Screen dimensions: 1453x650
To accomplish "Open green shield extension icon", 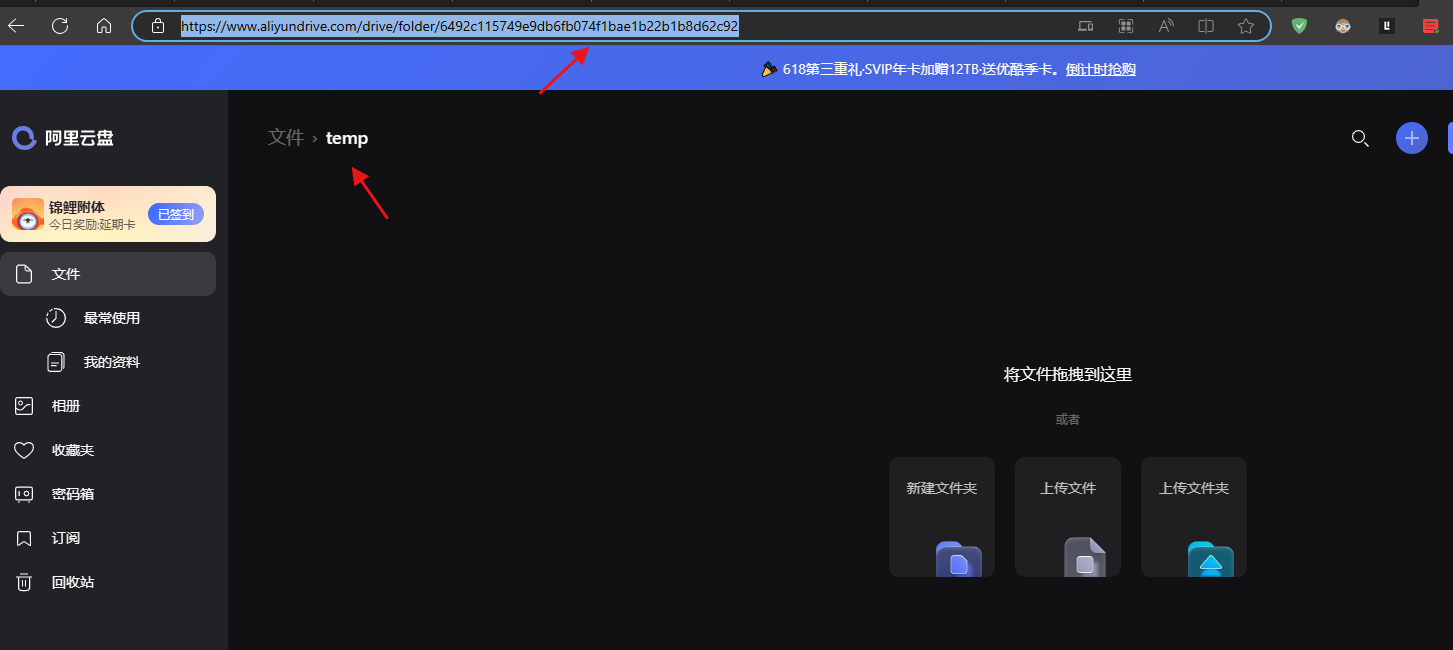I will point(1299,26).
